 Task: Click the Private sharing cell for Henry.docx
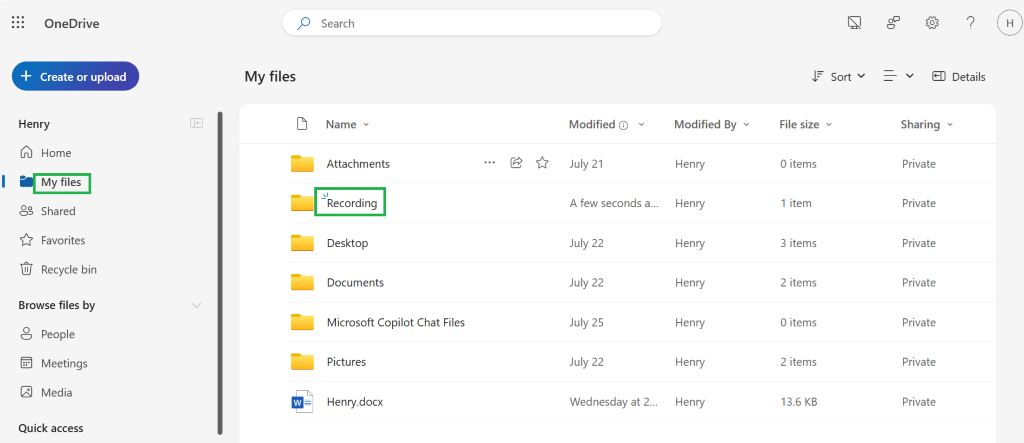(x=919, y=402)
